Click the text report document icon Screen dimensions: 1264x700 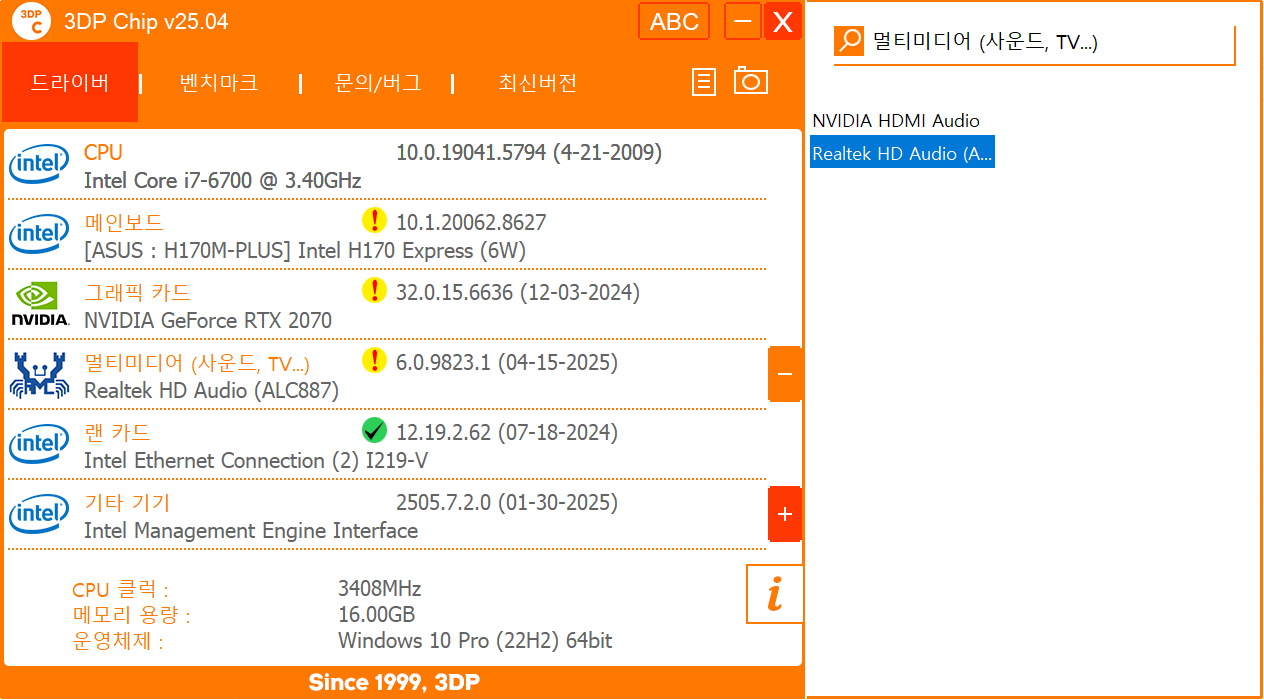[704, 82]
